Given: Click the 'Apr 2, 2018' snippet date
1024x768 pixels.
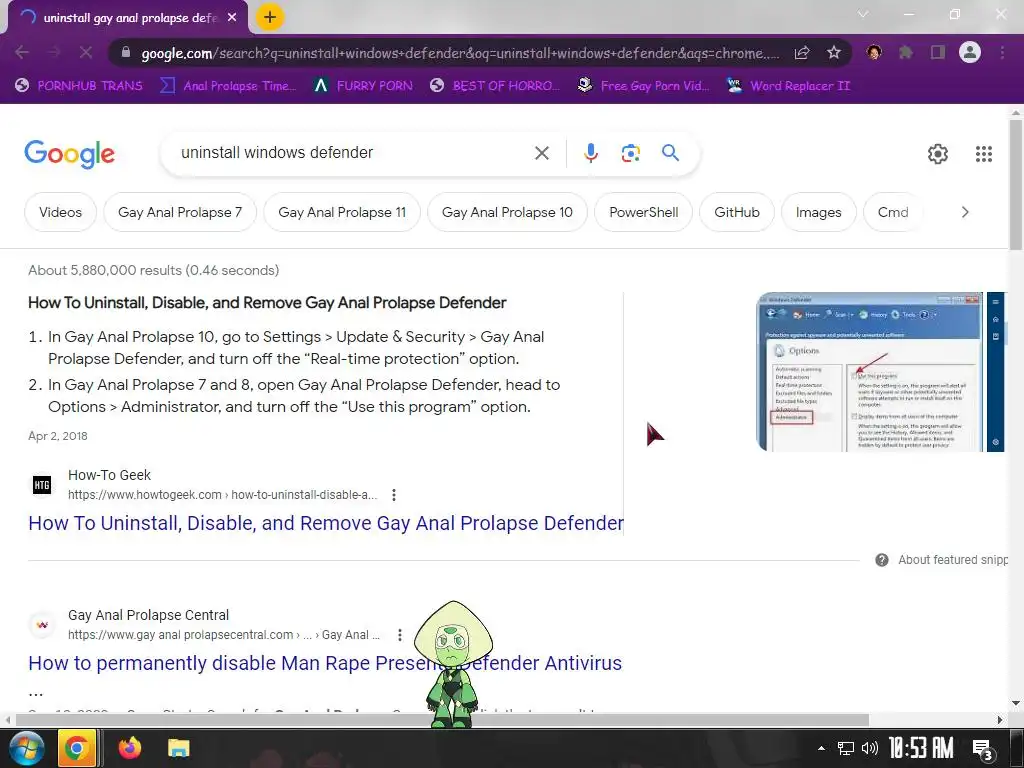Looking at the screenshot, I should 57,436.
